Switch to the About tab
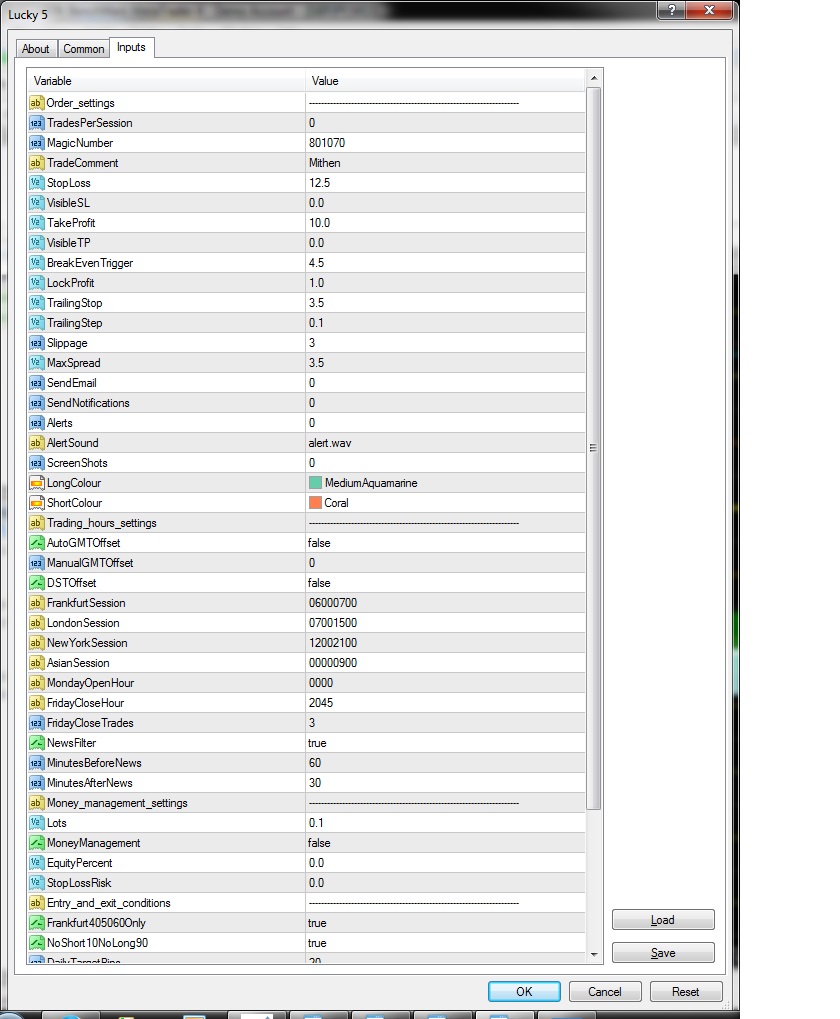840x1019 pixels. click(36, 49)
